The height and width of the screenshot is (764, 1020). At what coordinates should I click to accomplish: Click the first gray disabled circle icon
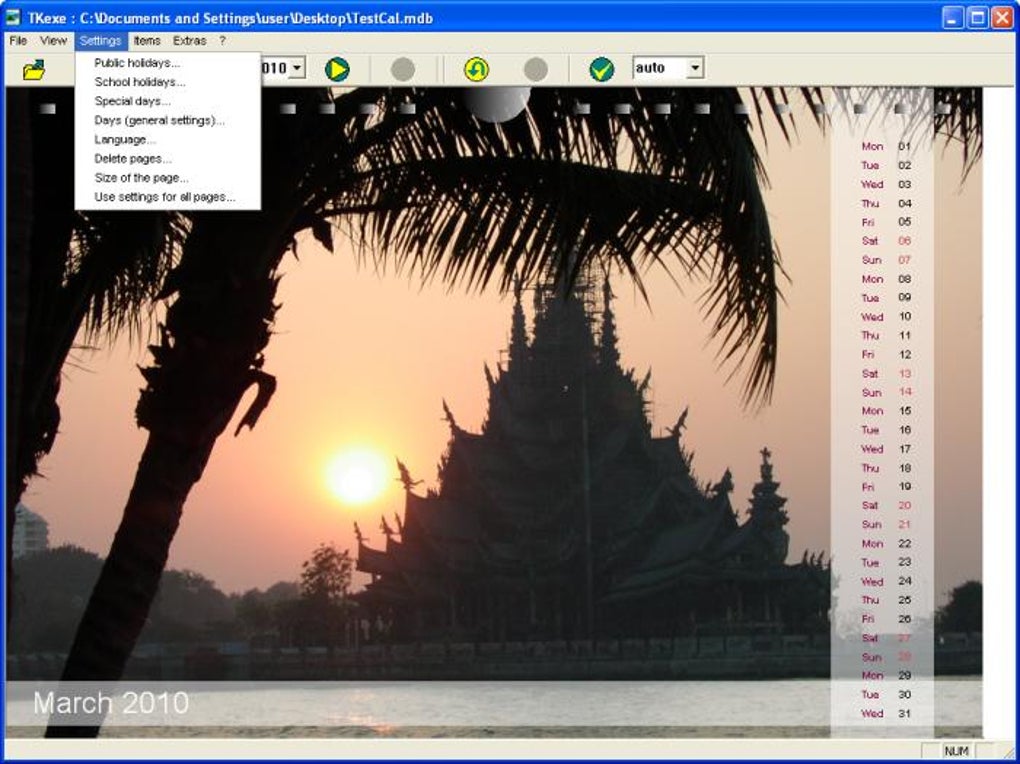(x=403, y=69)
